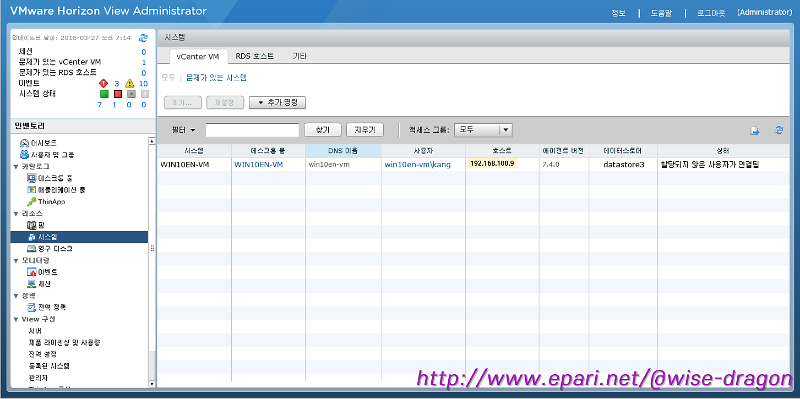Open the Dashboard (대시보드) icon in inventory
The image size is (800, 399).
24,143
